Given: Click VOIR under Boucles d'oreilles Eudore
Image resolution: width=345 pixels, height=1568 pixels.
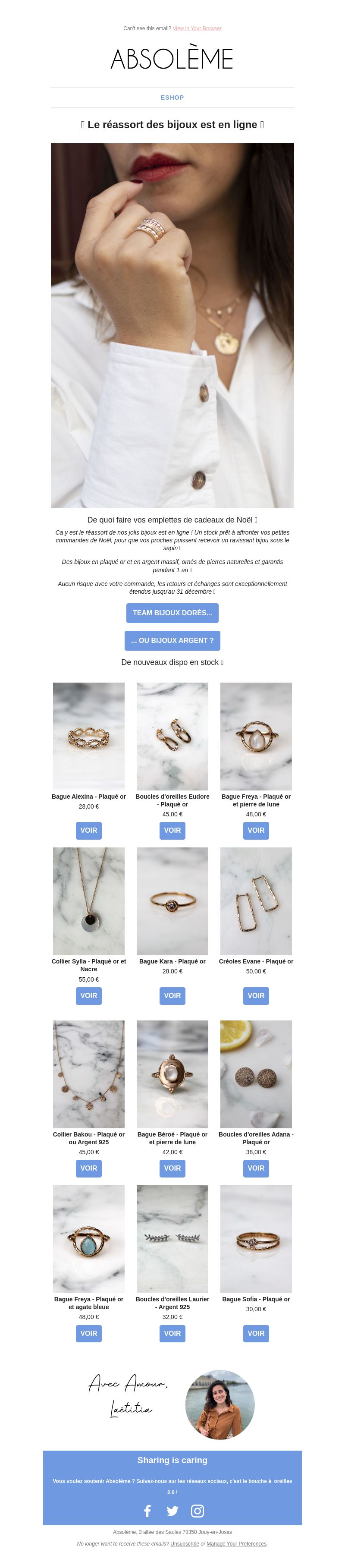Looking at the screenshot, I should (172, 830).
